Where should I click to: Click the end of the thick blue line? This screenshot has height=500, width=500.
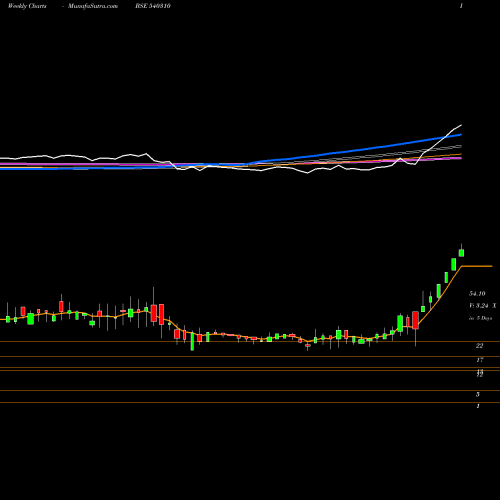(x=461, y=135)
